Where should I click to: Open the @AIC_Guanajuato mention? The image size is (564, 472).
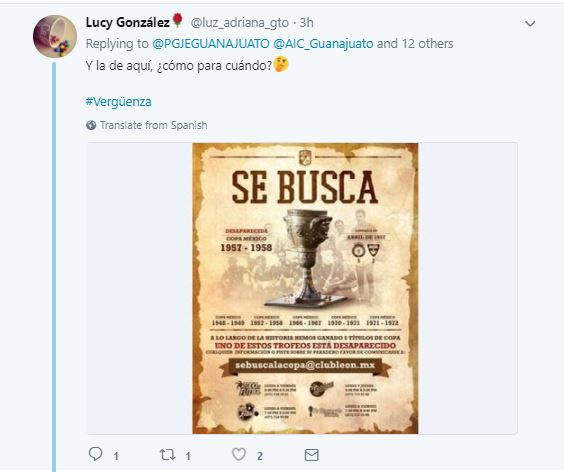click(x=323, y=44)
